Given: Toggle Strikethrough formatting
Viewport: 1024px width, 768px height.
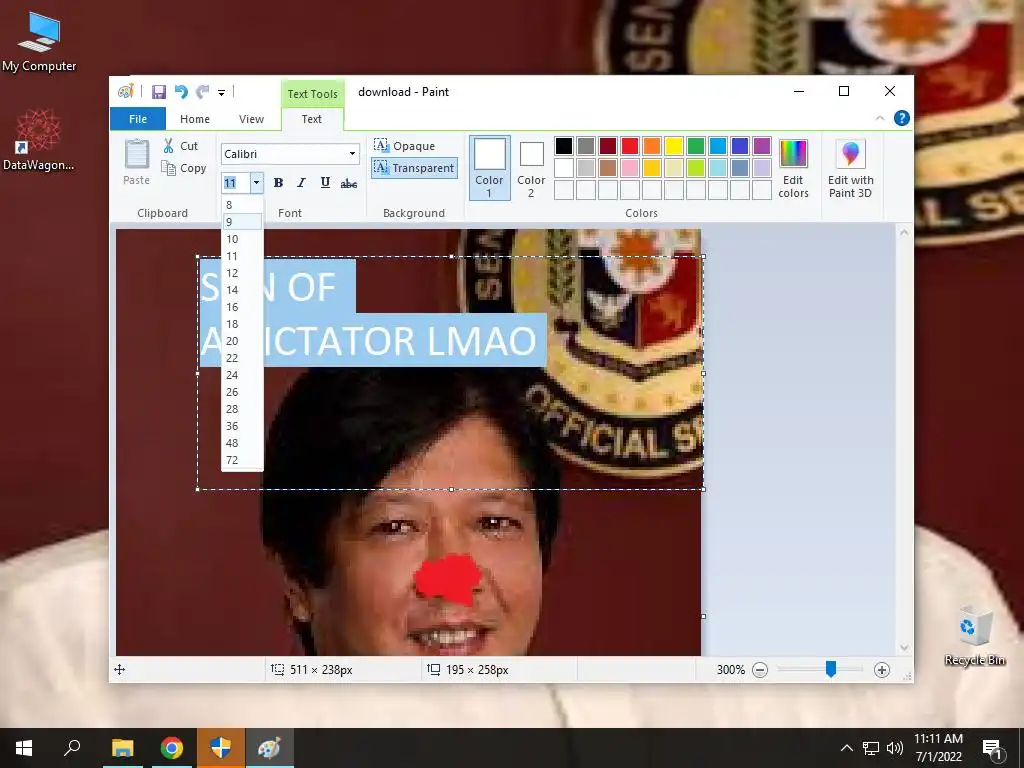Looking at the screenshot, I should (349, 184).
